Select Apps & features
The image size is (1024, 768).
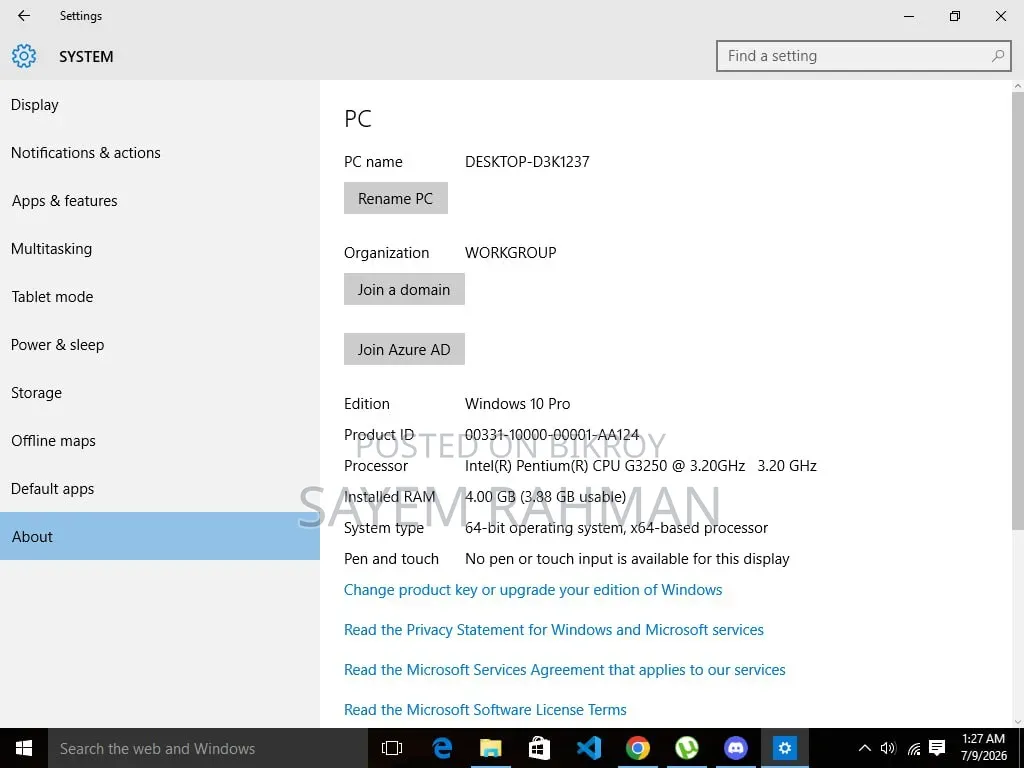160,200
